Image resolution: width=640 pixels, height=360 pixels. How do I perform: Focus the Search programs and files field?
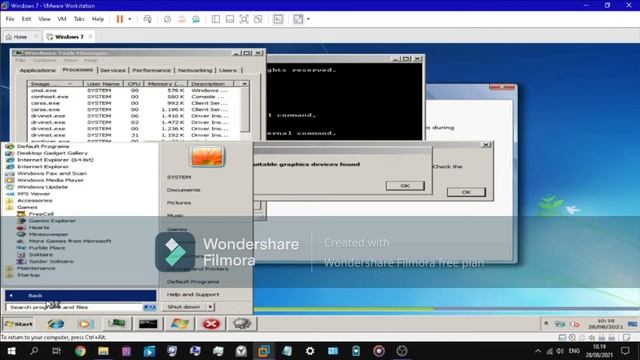(x=75, y=307)
